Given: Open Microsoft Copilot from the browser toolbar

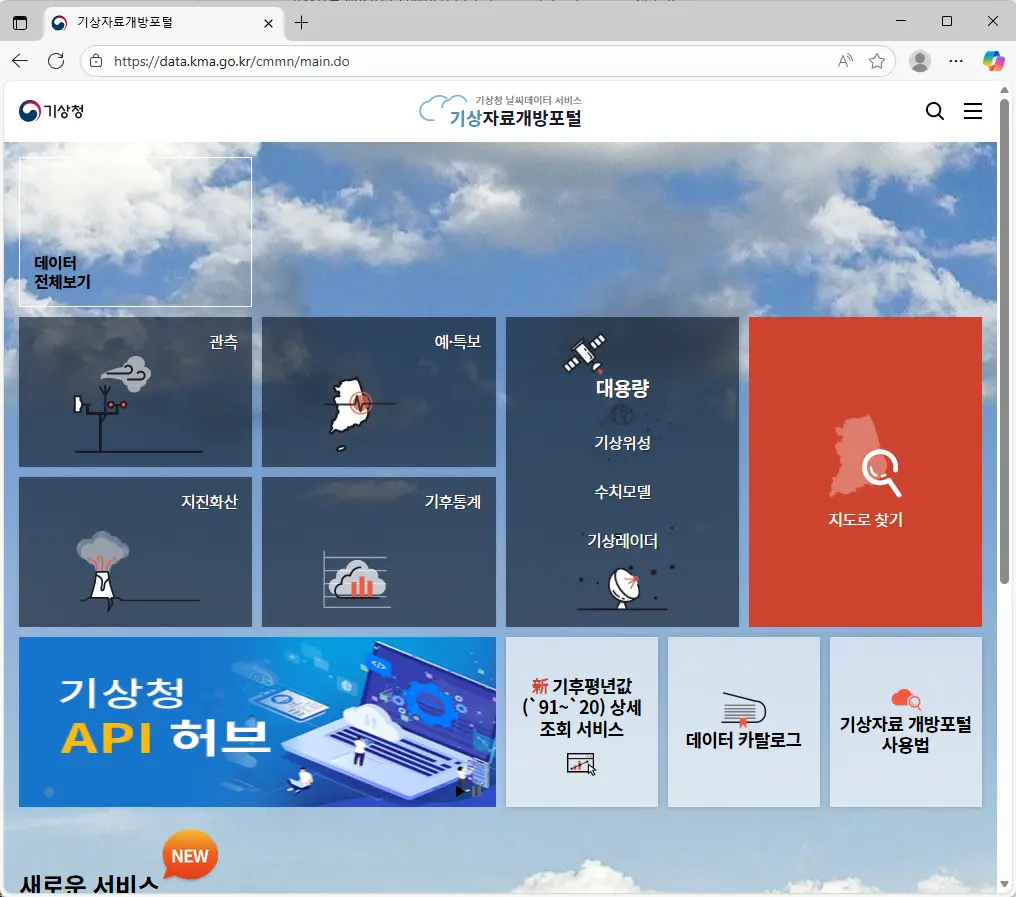Looking at the screenshot, I should [x=993, y=61].
